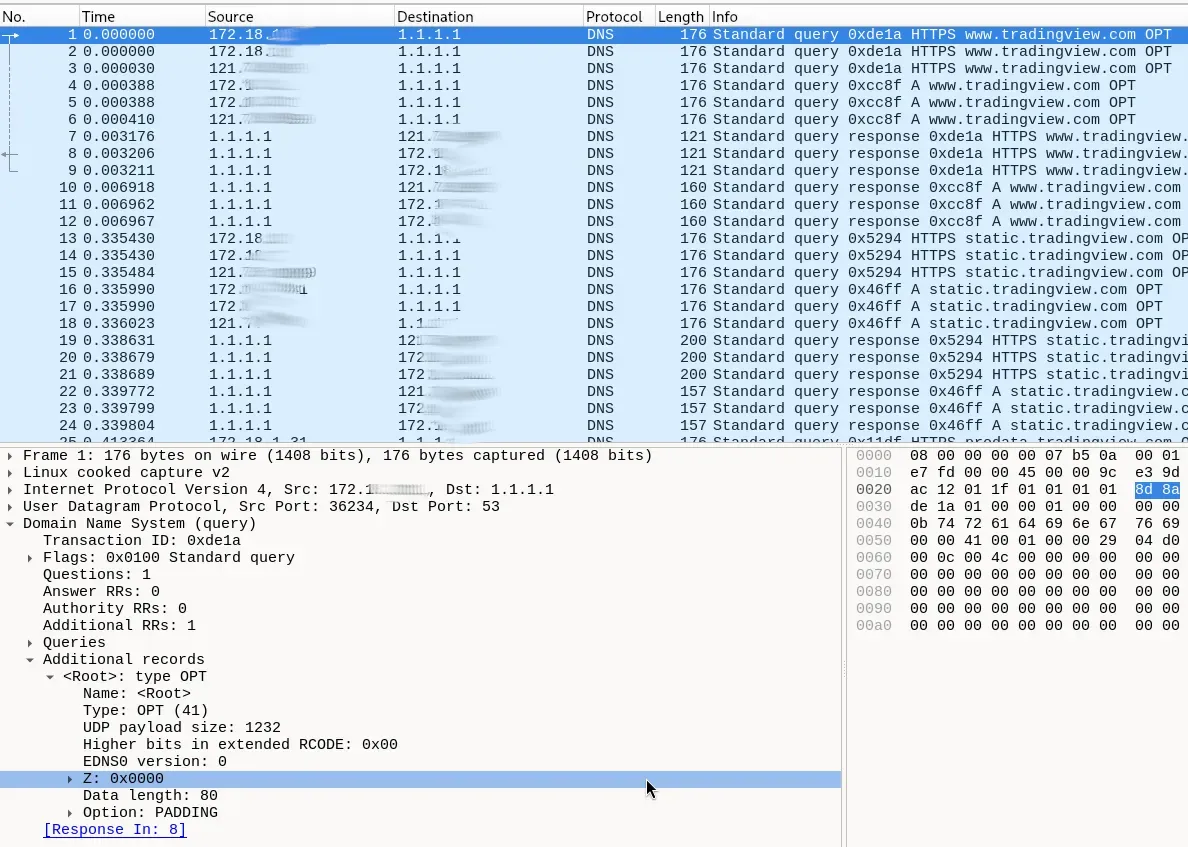Select packet 4 A query www.tradingview.com
The image size is (1188, 847).
click(594, 86)
